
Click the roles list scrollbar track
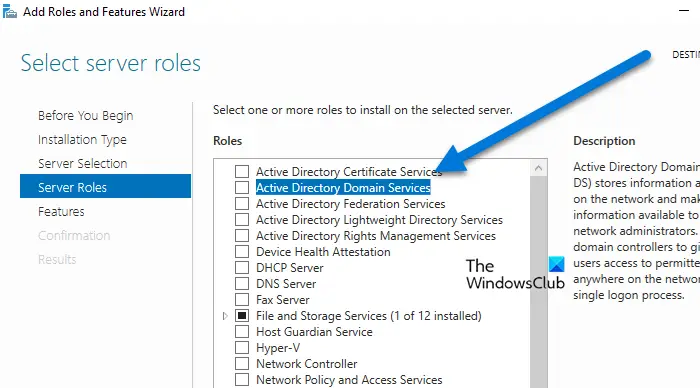(x=538, y=282)
